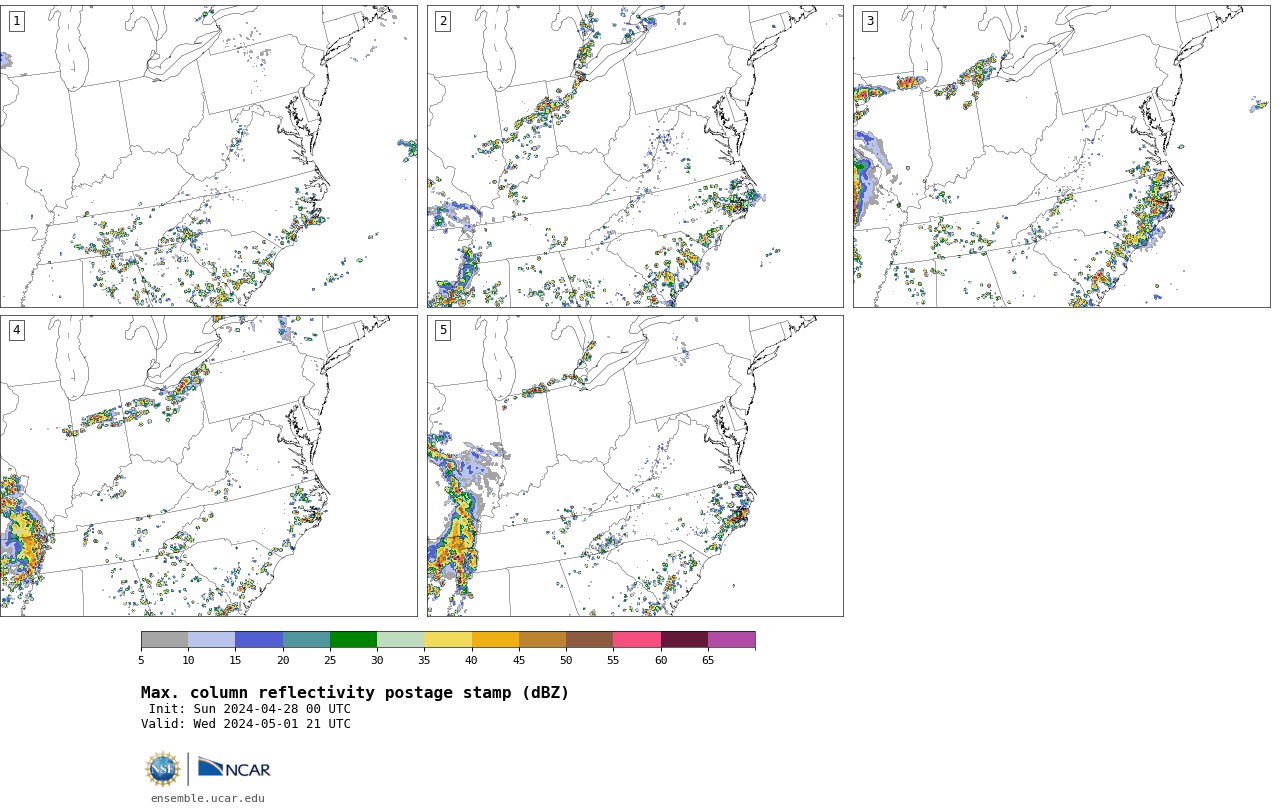Viewport: 1280px width, 809px height.
Task: Click the member label box numbered 5
Action: (443, 330)
